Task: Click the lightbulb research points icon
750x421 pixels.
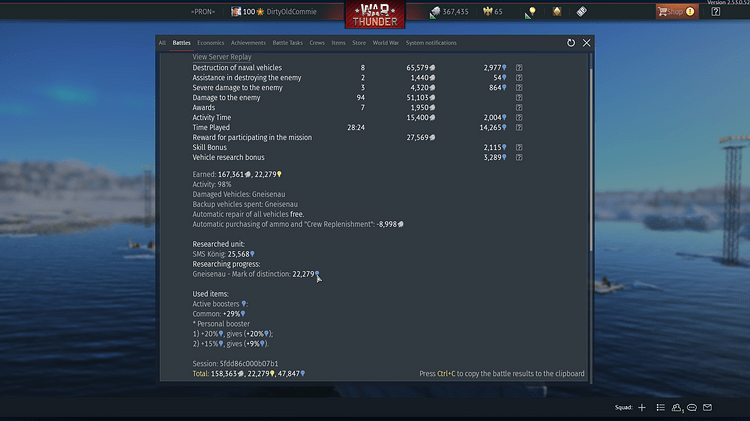Action: [530, 12]
